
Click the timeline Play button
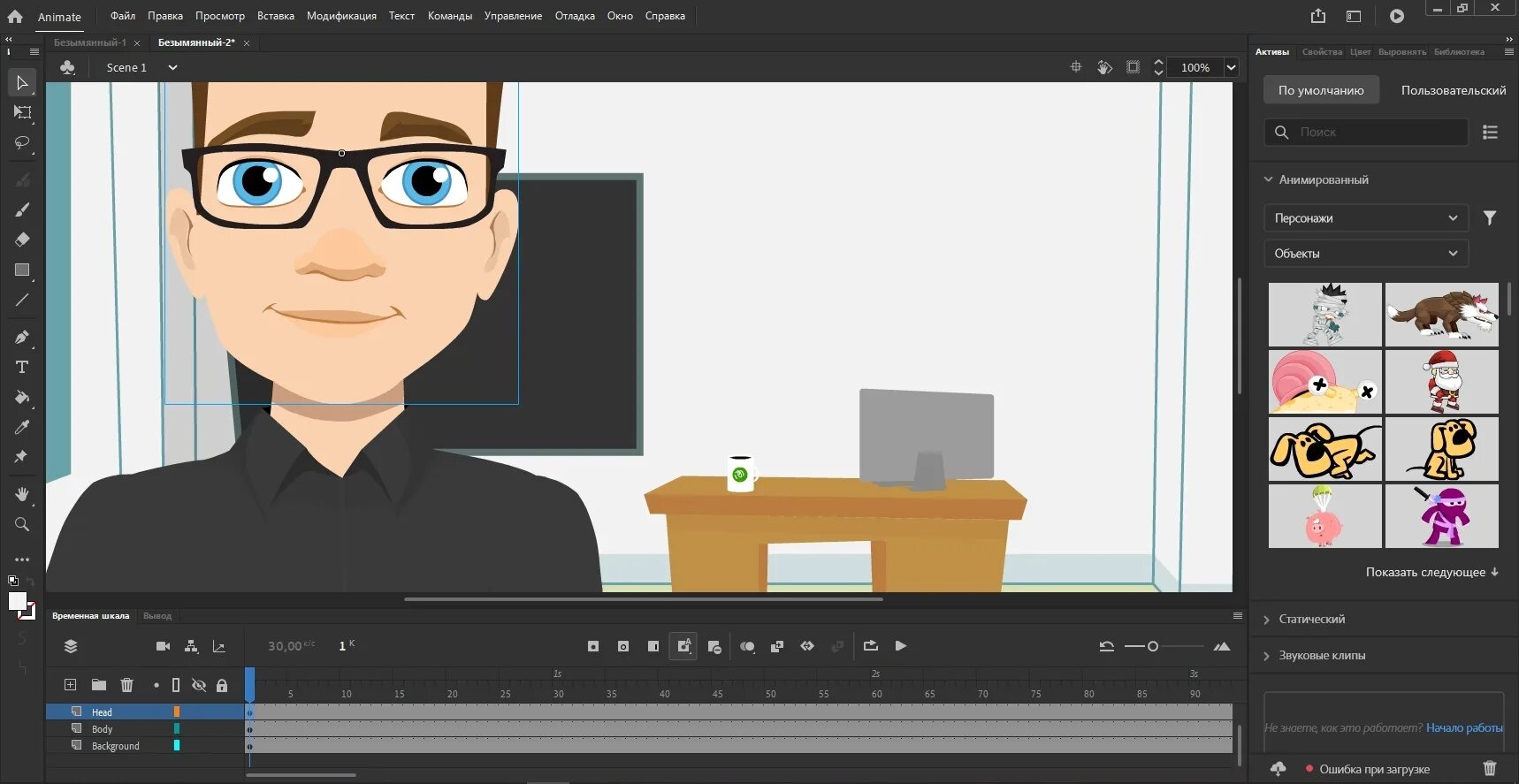tap(901, 646)
